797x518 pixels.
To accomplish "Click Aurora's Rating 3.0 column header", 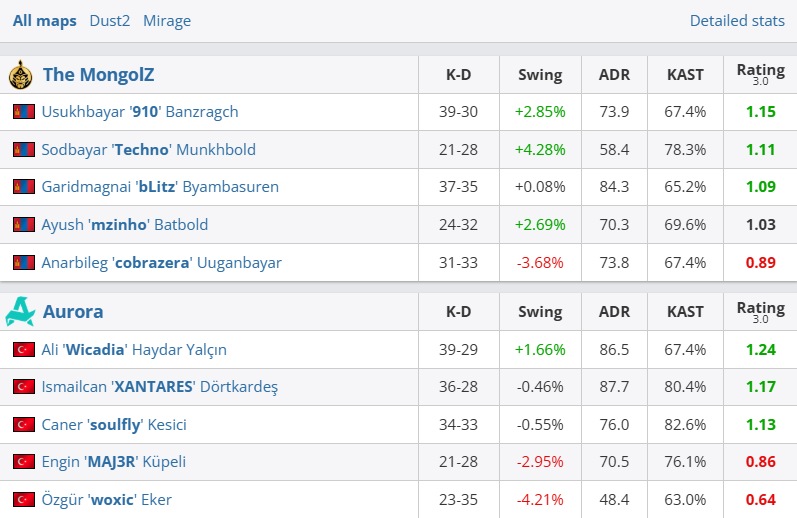I will click(760, 312).
